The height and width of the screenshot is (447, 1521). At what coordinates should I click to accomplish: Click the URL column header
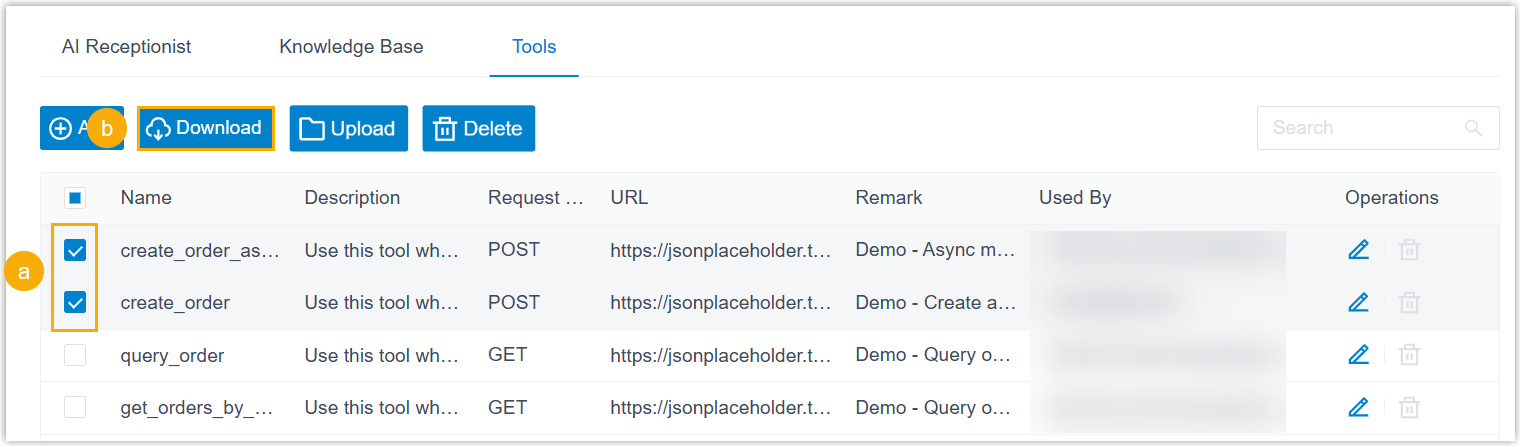(x=629, y=198)
